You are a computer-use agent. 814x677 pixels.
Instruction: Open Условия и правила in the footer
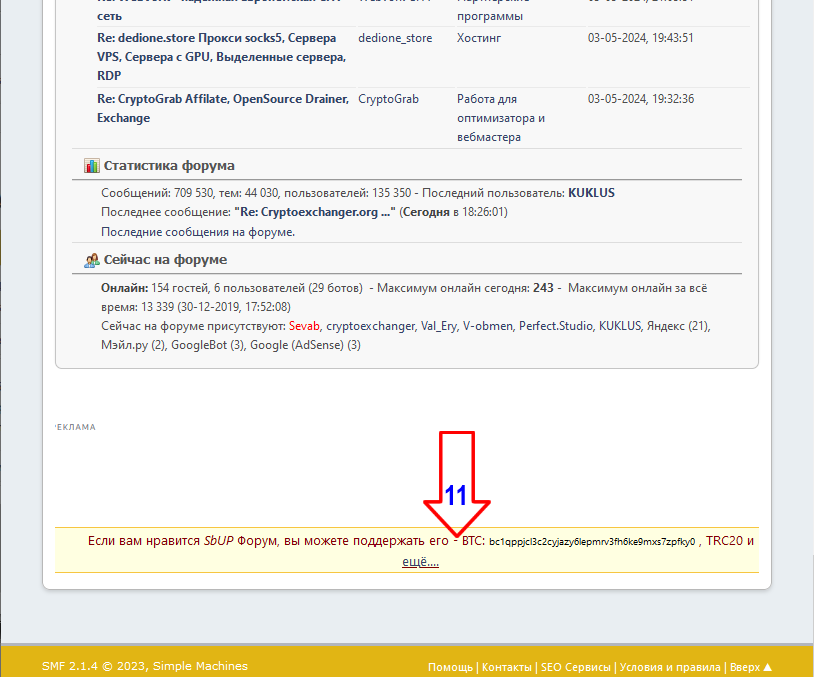pyautogui.click(x=670, y=667)
